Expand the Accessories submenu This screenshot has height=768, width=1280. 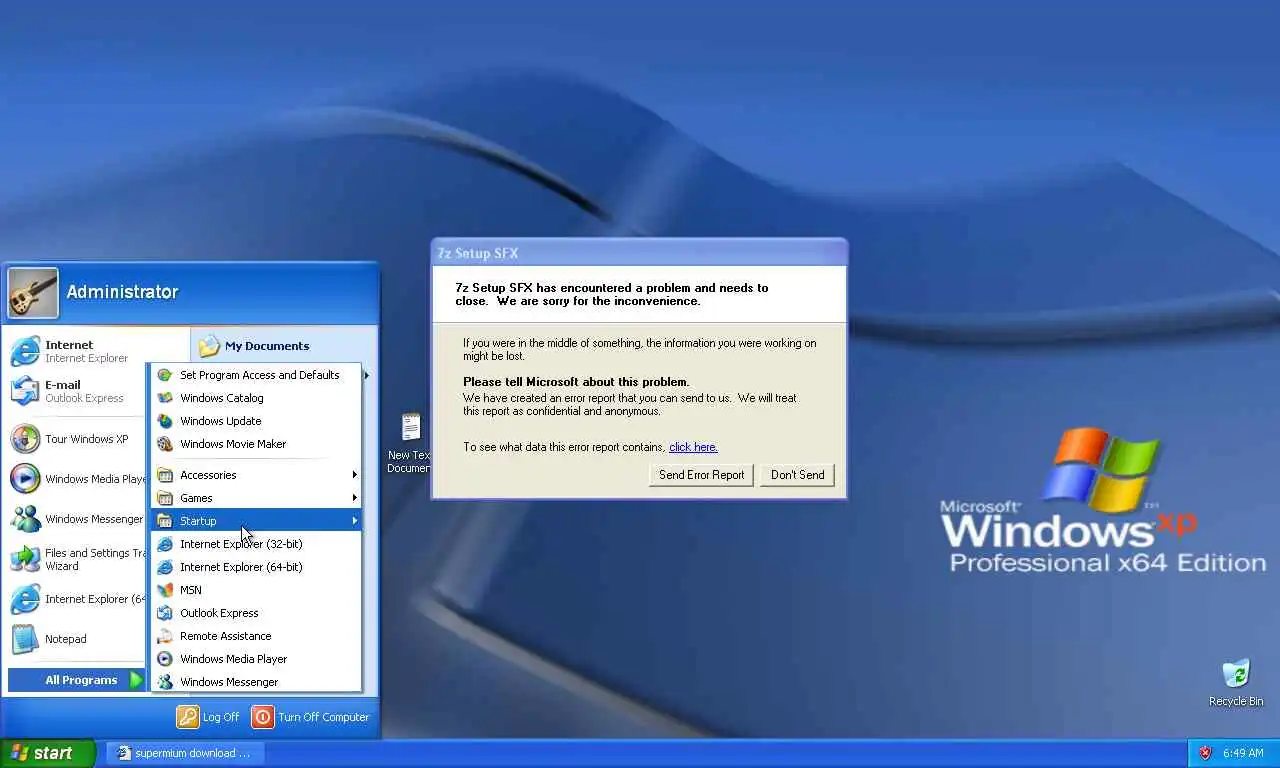coord(256,475)
